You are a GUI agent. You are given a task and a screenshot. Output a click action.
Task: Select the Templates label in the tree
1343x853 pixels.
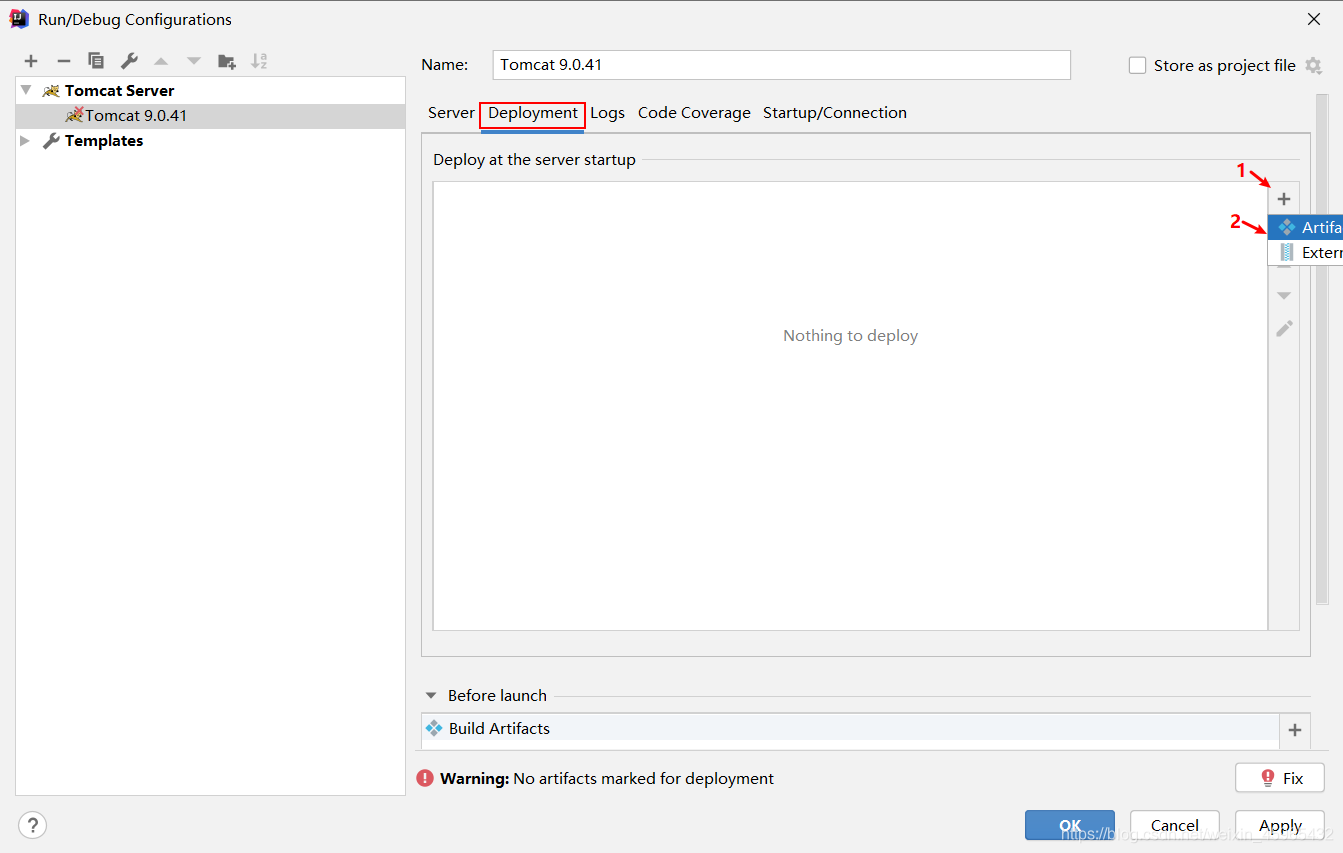tap(104, 141)
